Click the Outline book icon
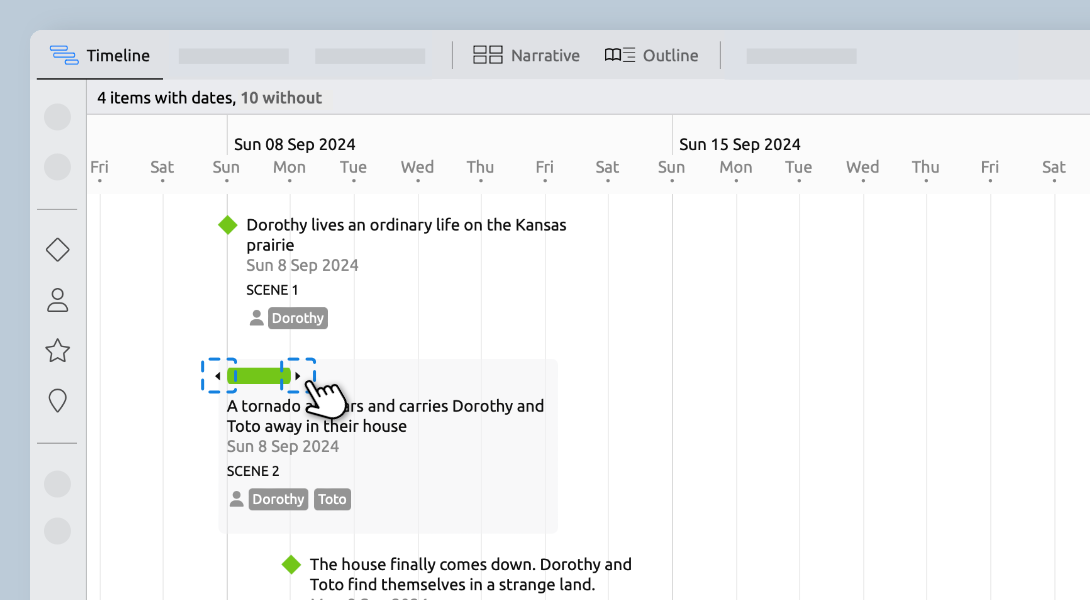The width and height of the screenshot is (1090, 600). click(619, 55)
